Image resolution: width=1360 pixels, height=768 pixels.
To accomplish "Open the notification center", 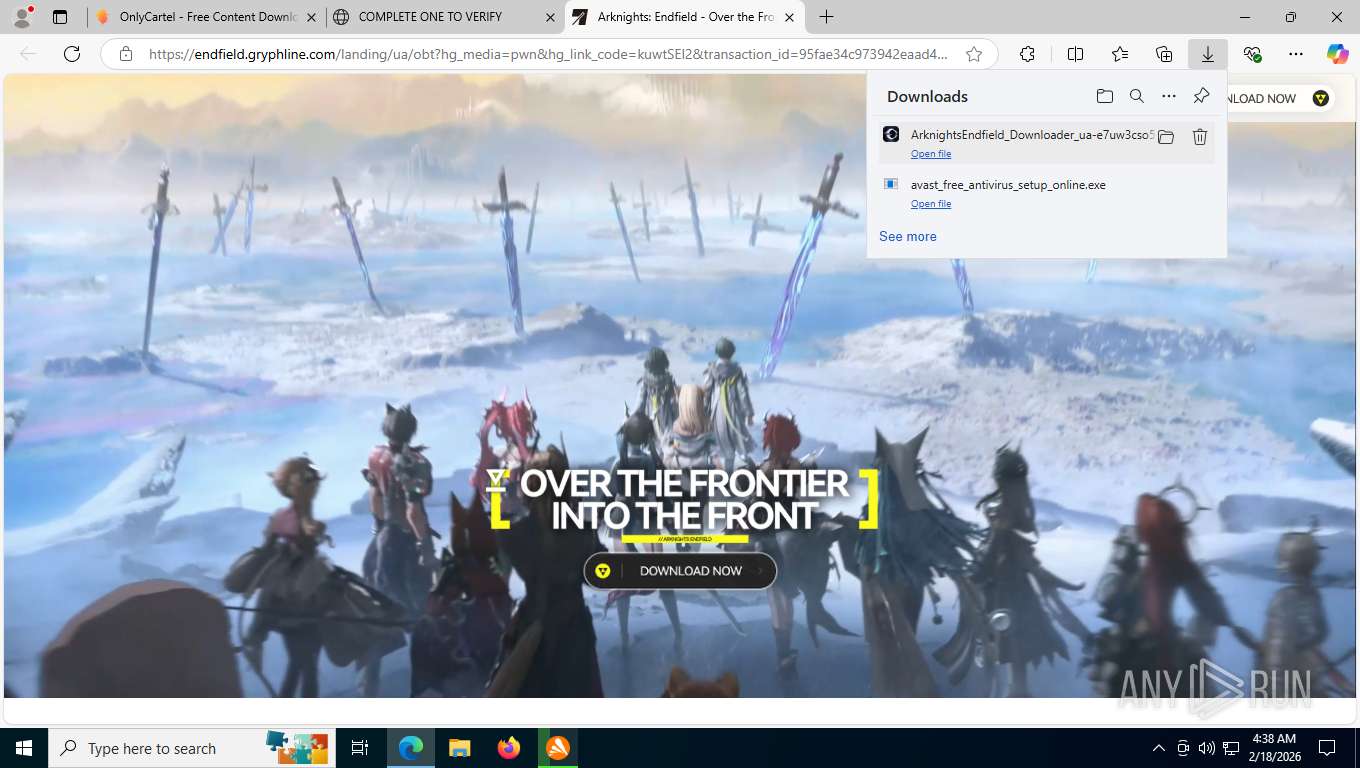I will pyautogui.click(x=1327, y=748).
